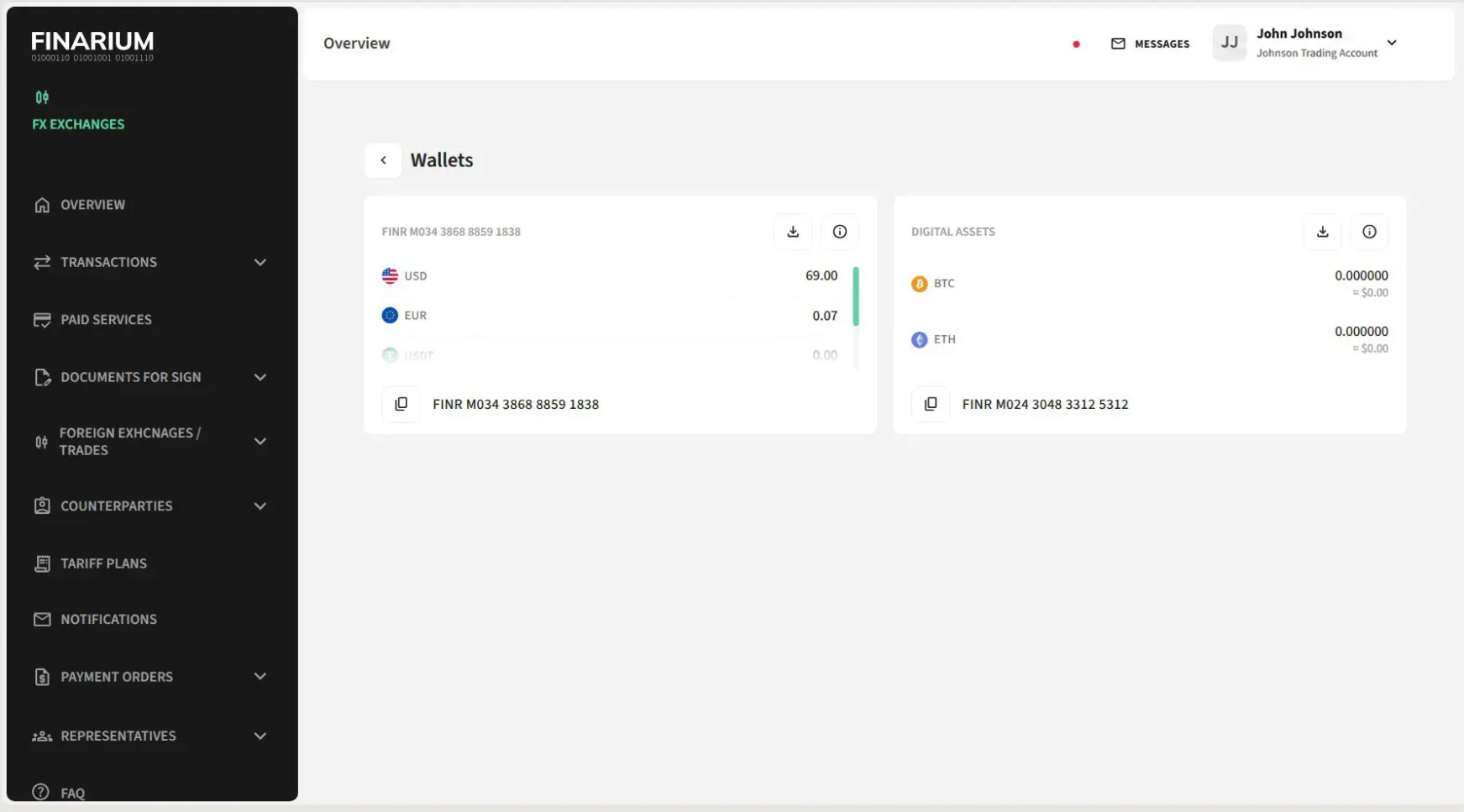Click the Documents for Sign file icon
1464x812 pixels.
pos(42,377)
